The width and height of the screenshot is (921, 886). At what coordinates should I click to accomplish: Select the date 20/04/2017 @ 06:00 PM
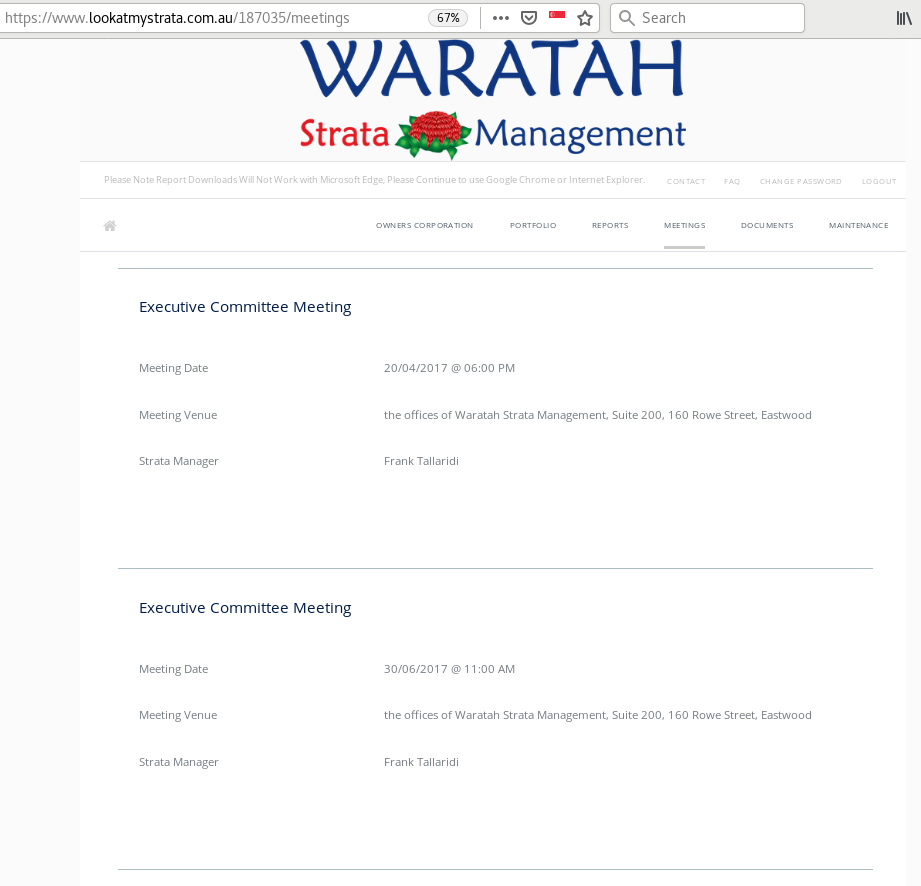[449, 368]
